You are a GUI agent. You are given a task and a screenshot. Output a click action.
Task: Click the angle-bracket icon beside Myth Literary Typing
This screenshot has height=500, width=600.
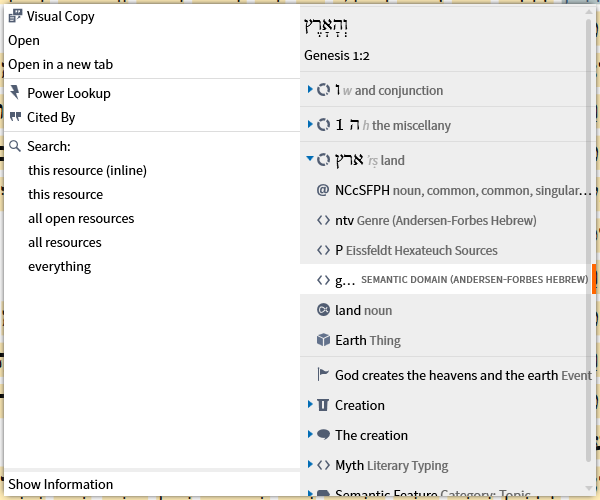pos(323,465)
